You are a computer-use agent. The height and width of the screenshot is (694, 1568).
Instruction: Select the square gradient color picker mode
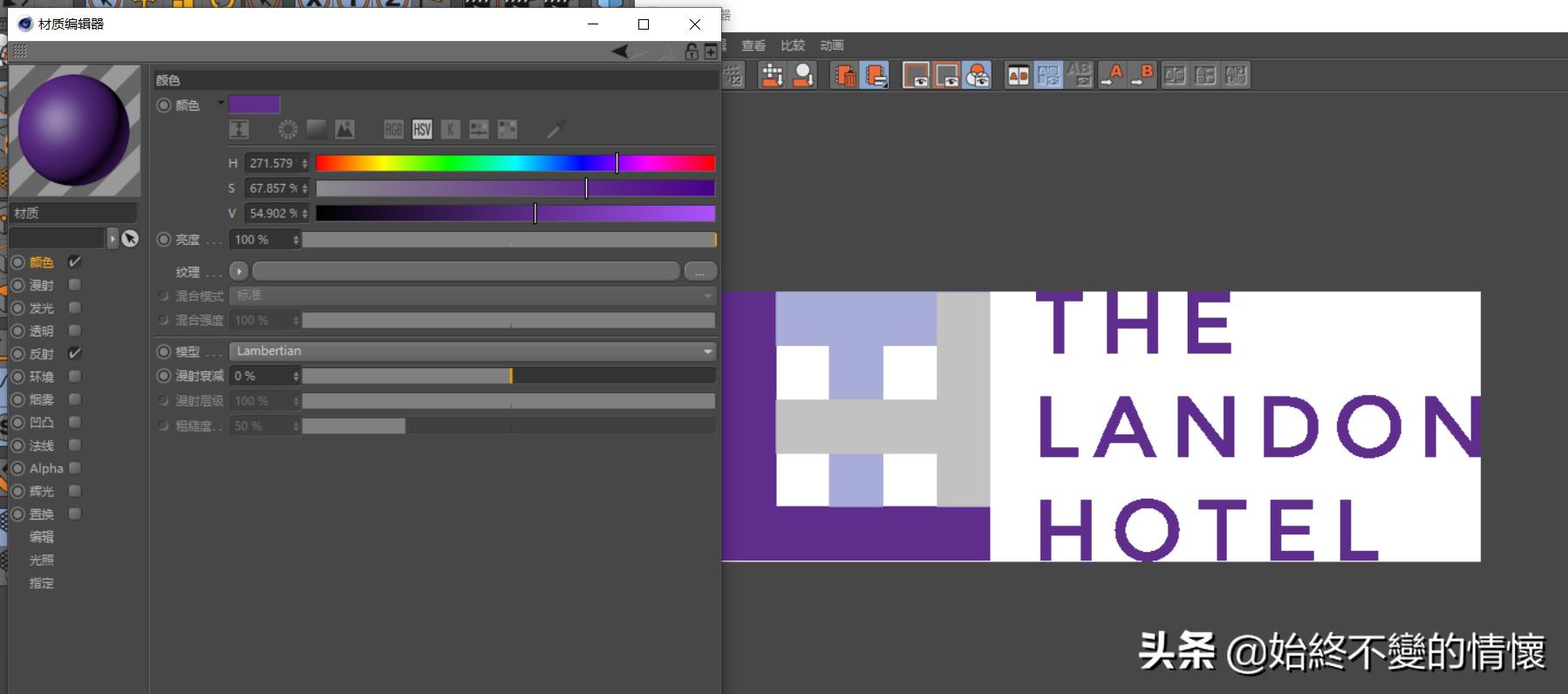coord(317,130)
